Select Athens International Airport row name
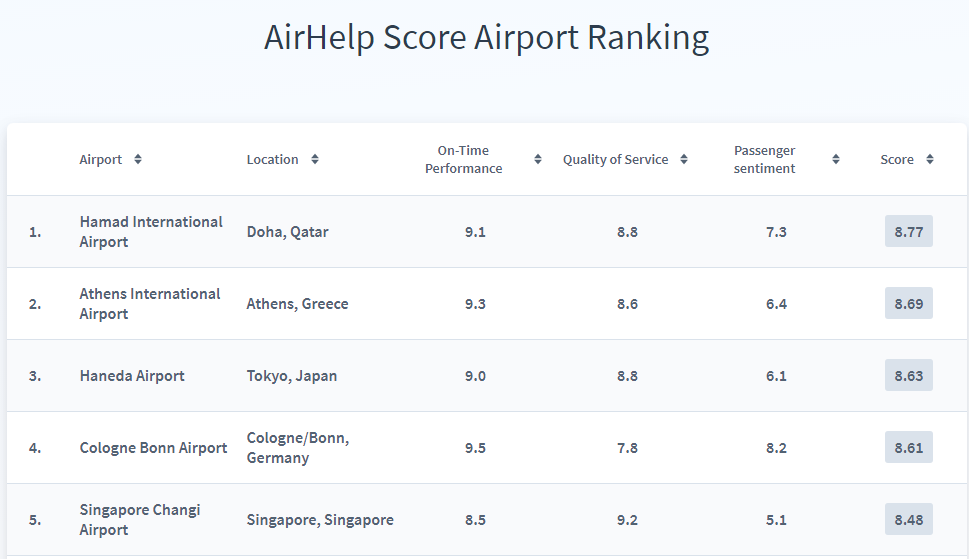 click(150, 304)
